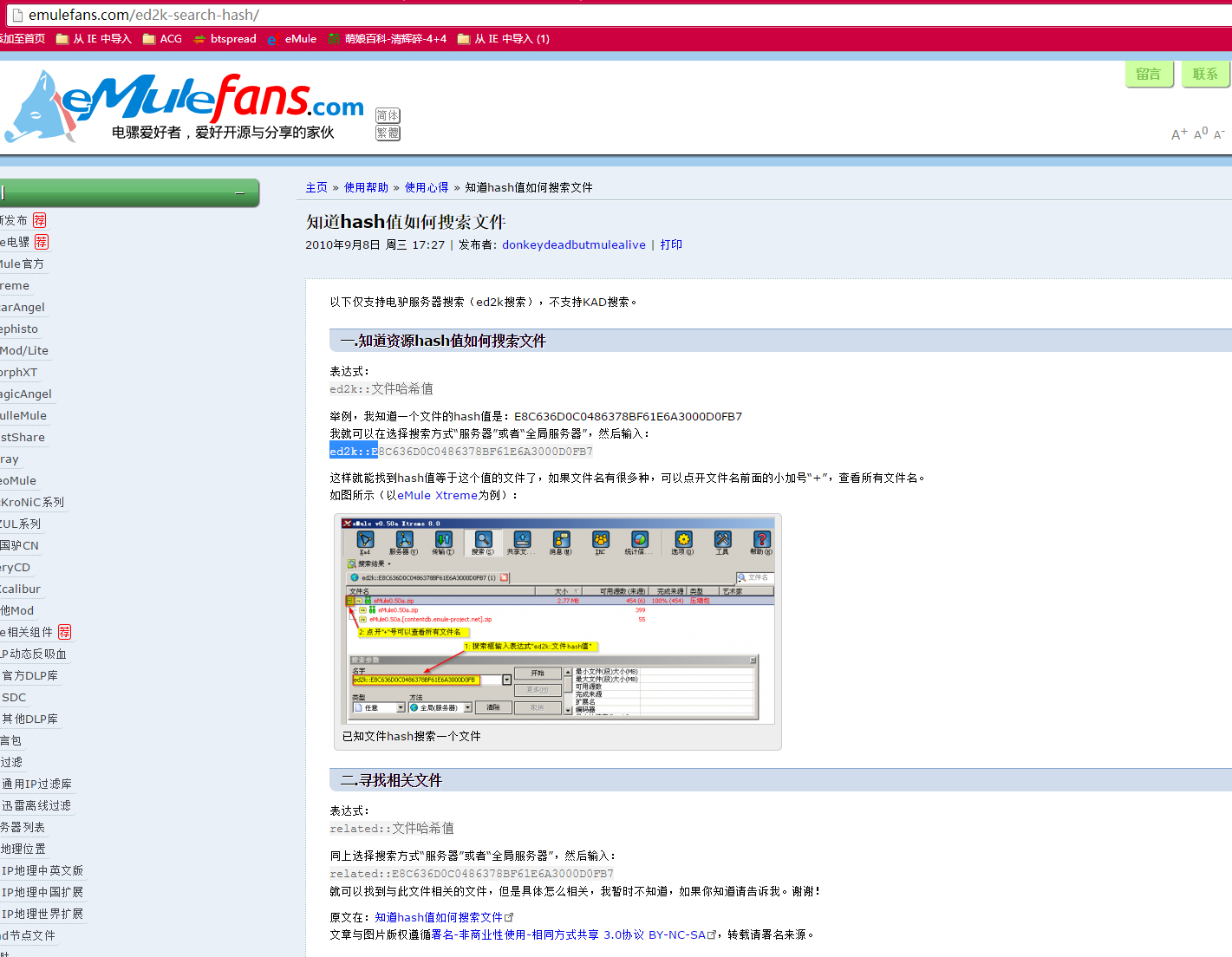This screenshot has height=957, width=1232.
Task: Increase font size with A+
Action: (x=1179, y=133)
